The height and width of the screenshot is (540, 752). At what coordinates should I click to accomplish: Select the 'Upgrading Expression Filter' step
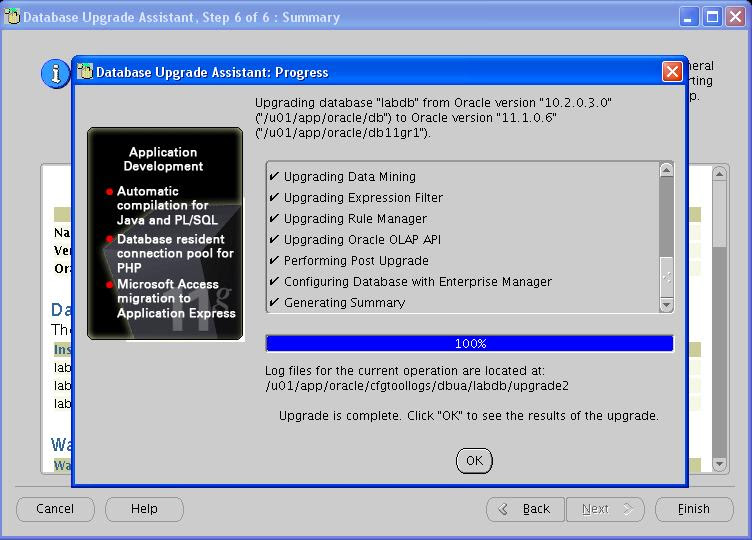363,198
